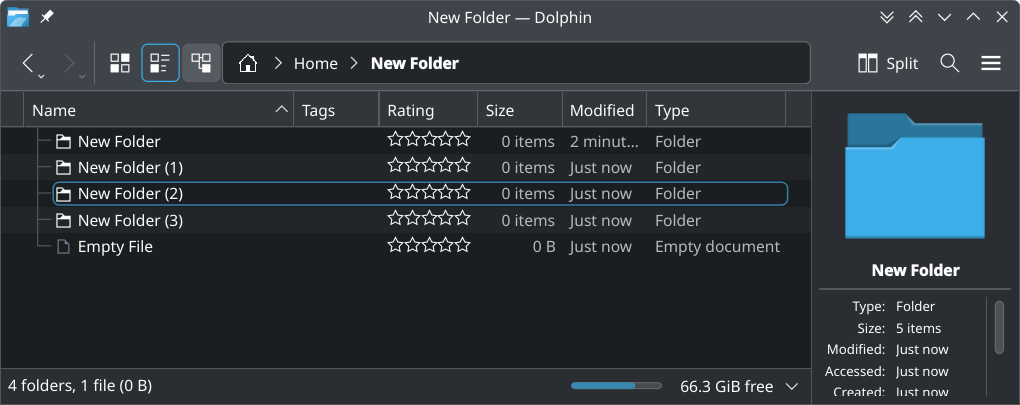
Task: Go back to previous folder
Action: (31, 63)
